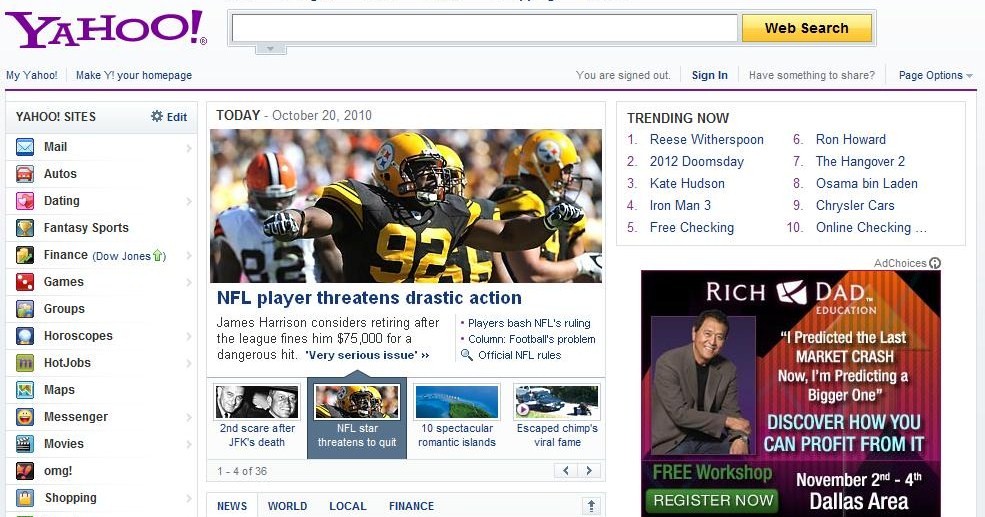This screenshot has height=517, width=985.
Task: Select the Fantasy Sports trophy icon
Action: point(25,228)
